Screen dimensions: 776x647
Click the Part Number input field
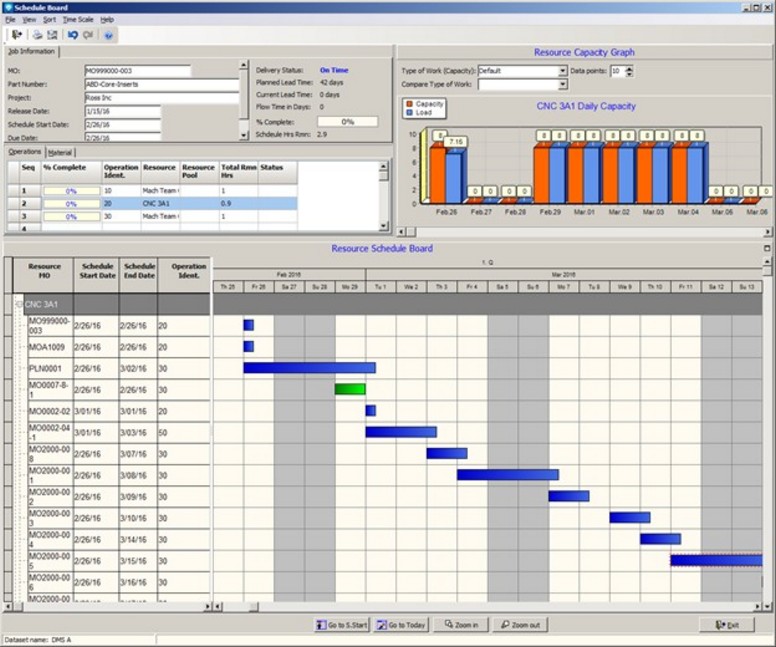(x=162, y=85)
